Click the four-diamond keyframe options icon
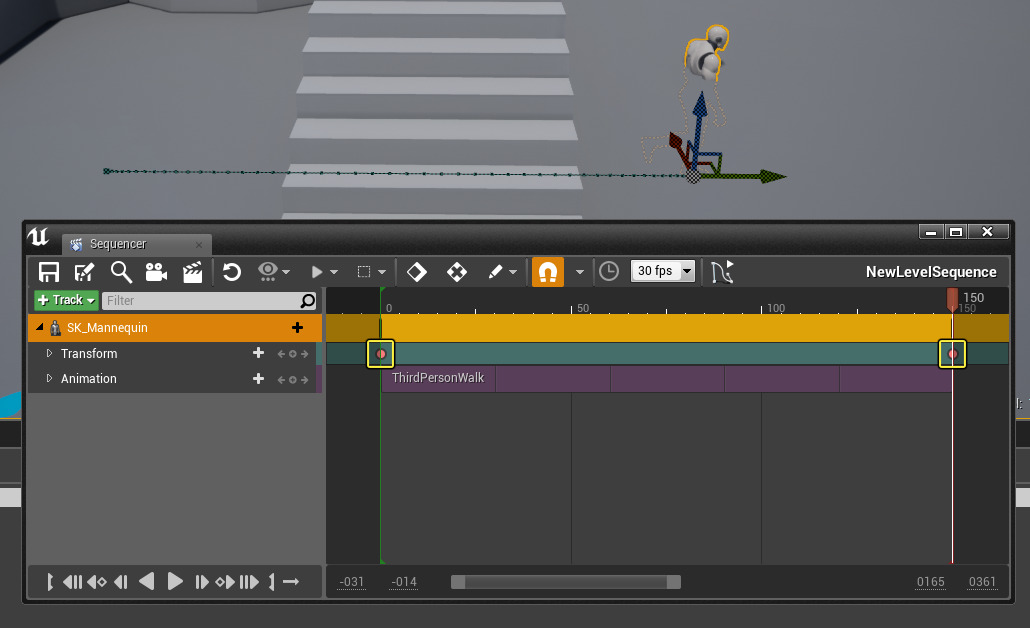 click(456, 271)
